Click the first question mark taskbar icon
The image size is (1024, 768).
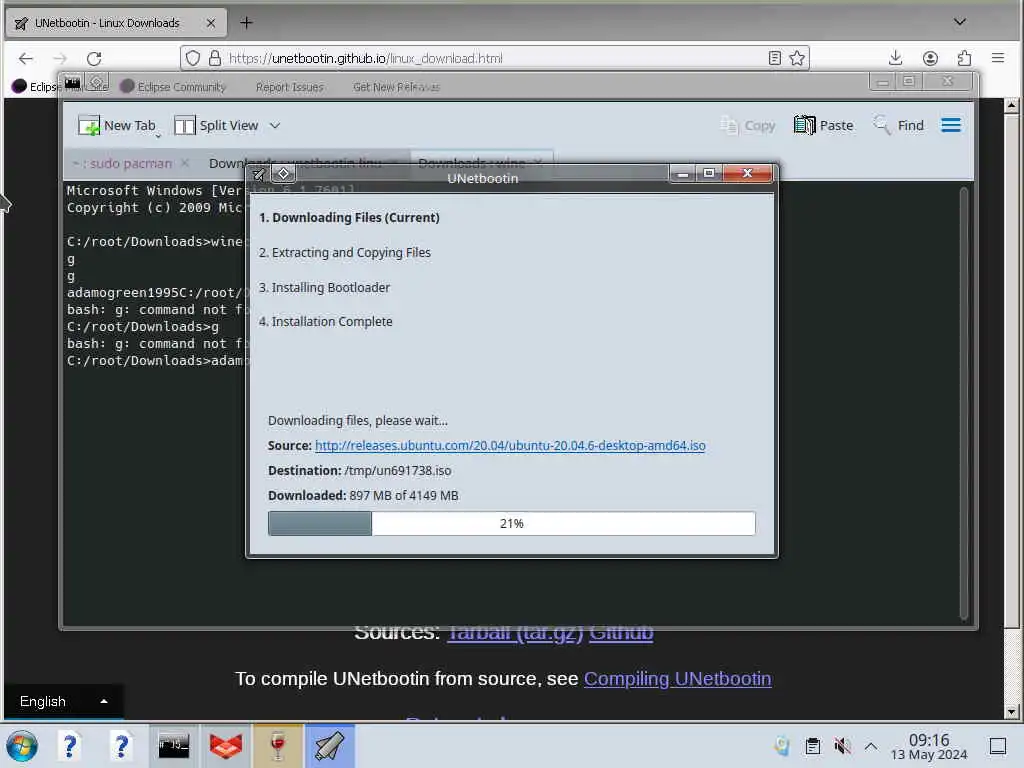(69, 746)
